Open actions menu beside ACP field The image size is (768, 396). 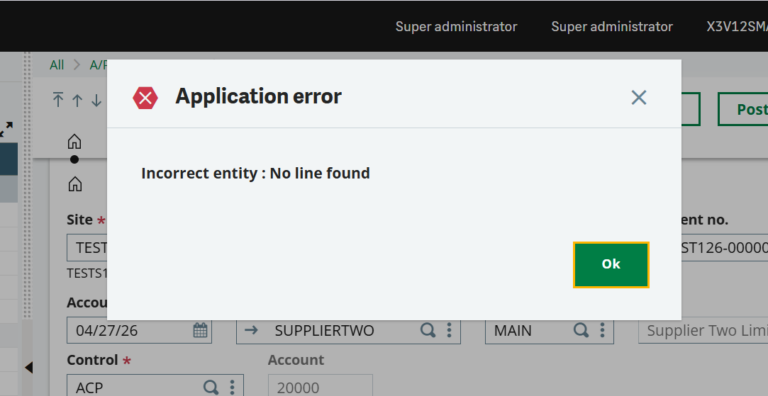232,387
